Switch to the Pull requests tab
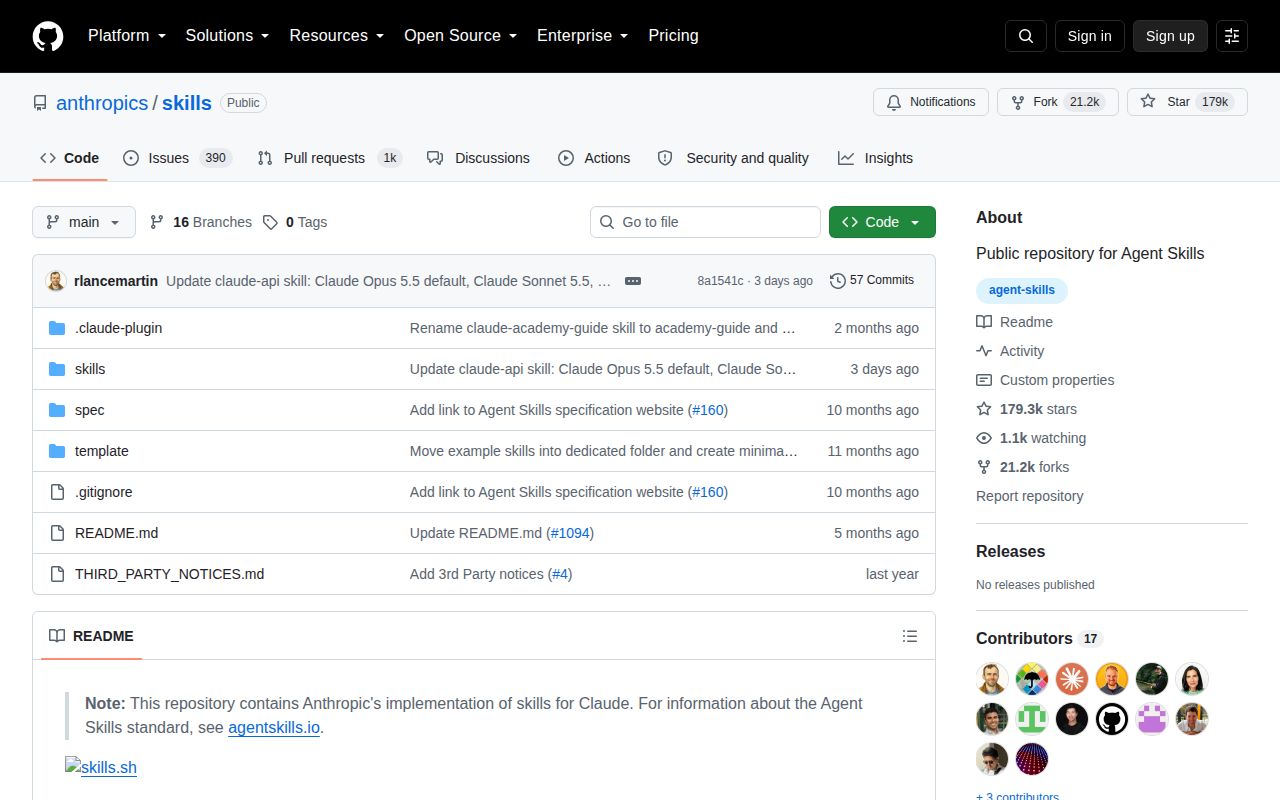Viewport: 1280px width, 800px height. click(329, 158)
